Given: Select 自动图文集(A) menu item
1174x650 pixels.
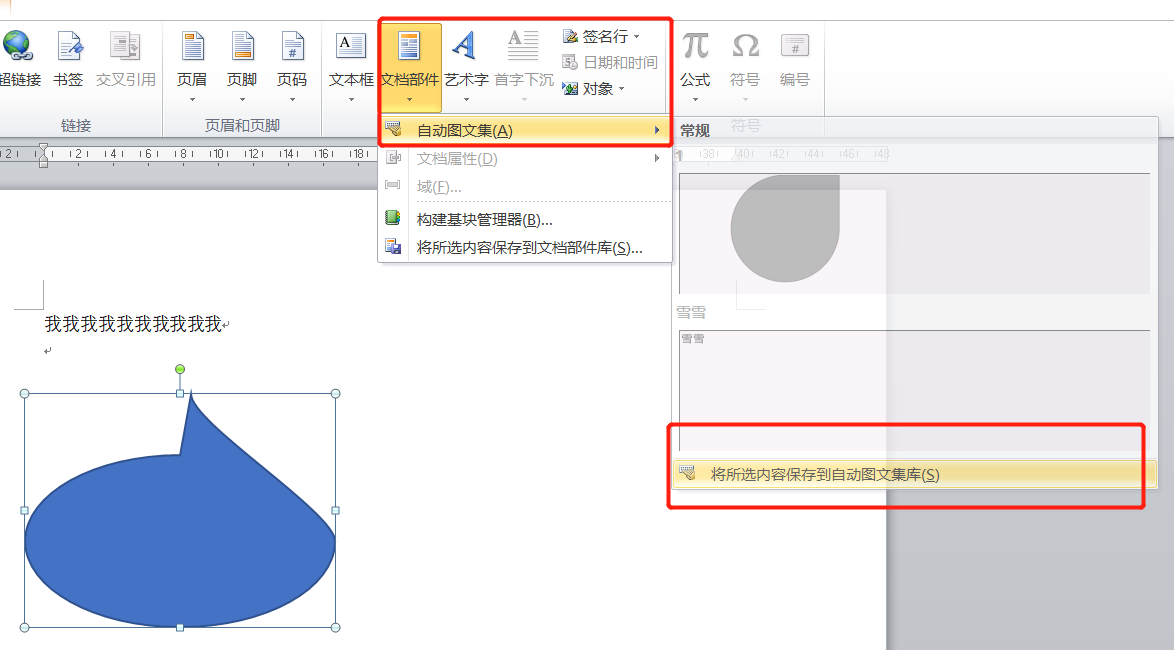Looking at the screenshot, I should [464, 131].
